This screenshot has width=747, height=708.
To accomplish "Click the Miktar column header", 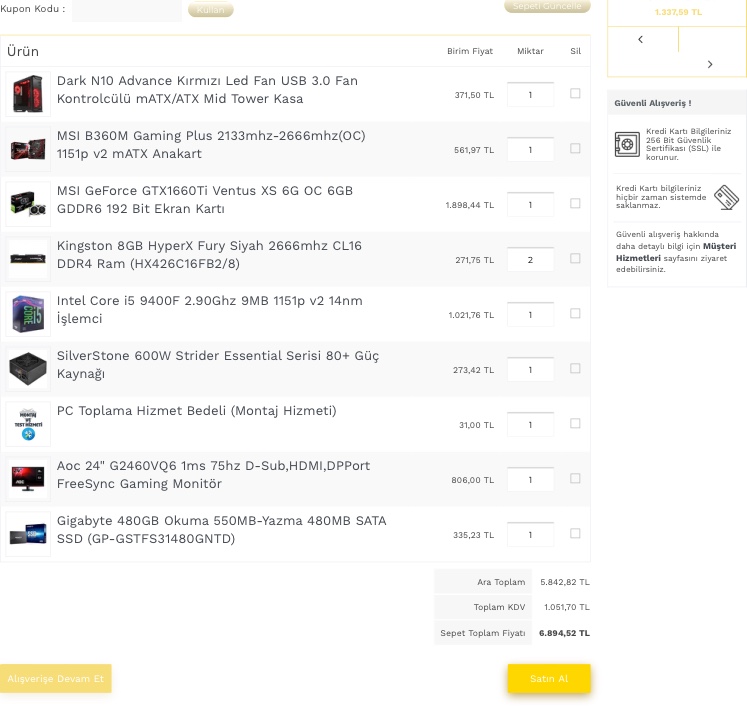I will 530,51.
